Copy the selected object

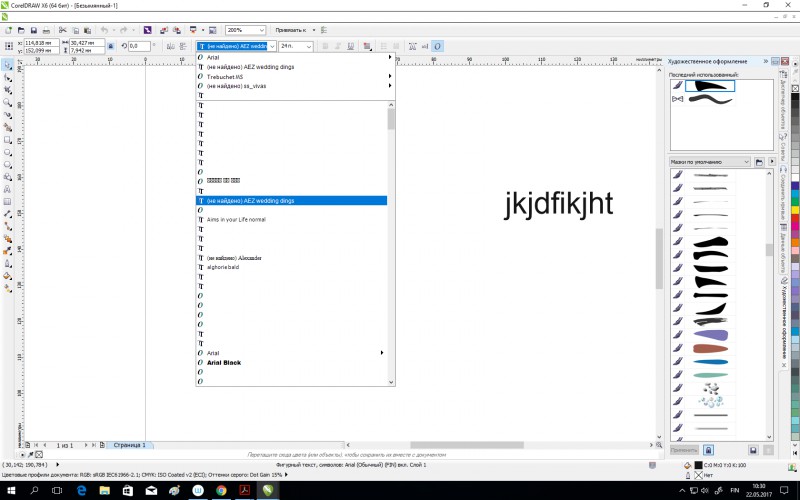(75, 30)
